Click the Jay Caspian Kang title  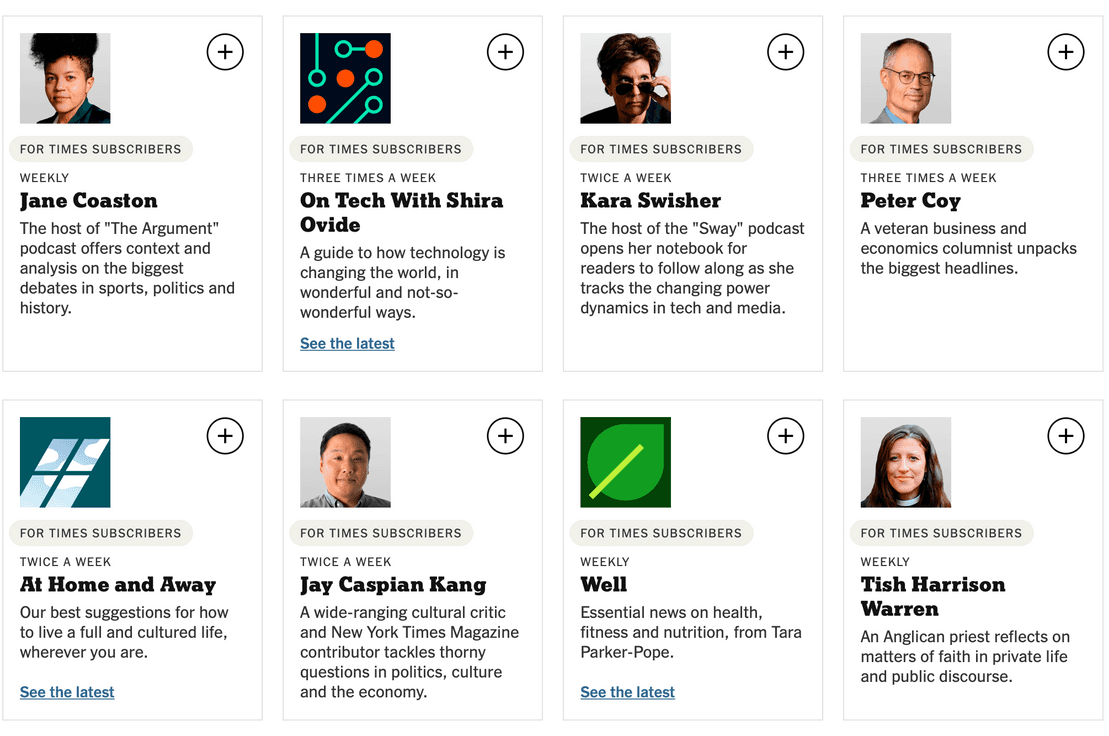(x=393, y=585)
